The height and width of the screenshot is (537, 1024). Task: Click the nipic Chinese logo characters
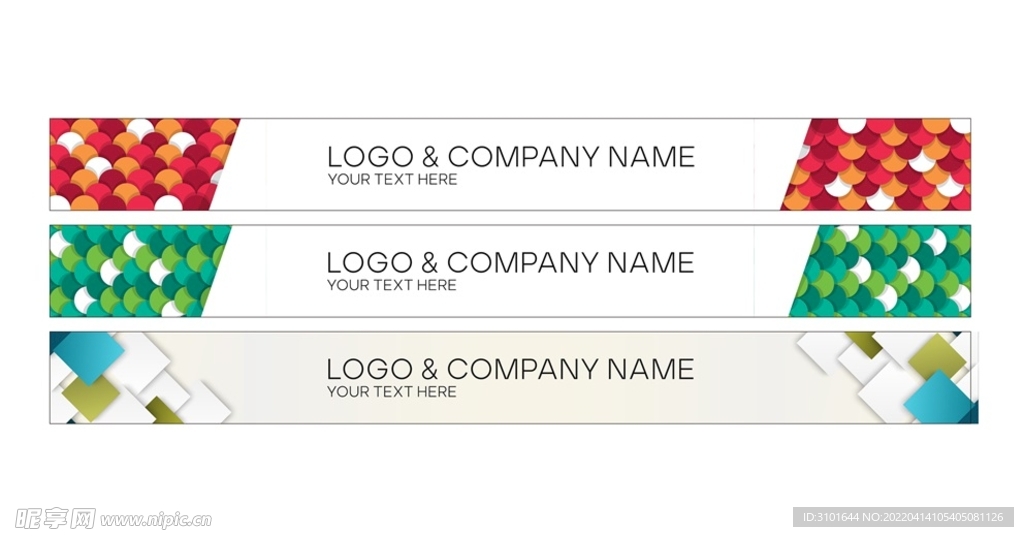[55, 519]
